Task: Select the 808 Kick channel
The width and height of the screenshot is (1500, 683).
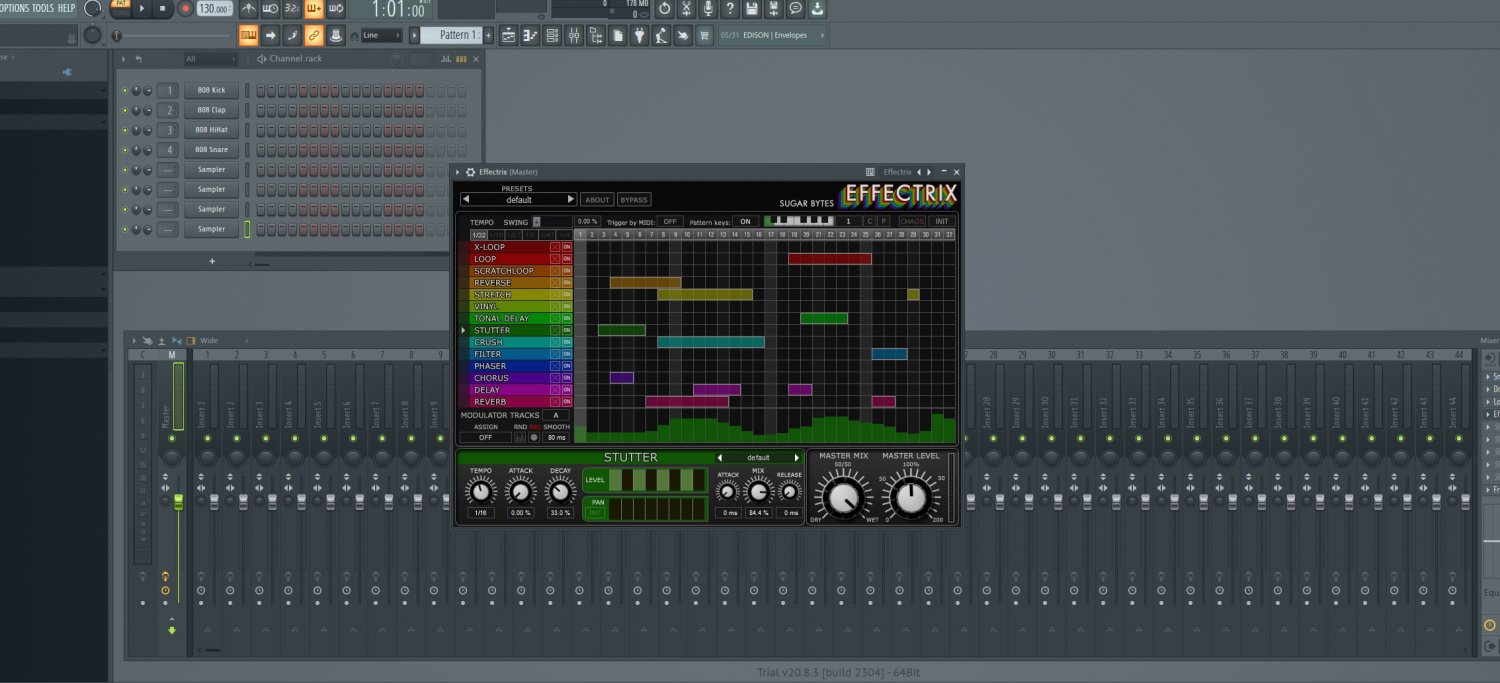Action: [210, 90]
